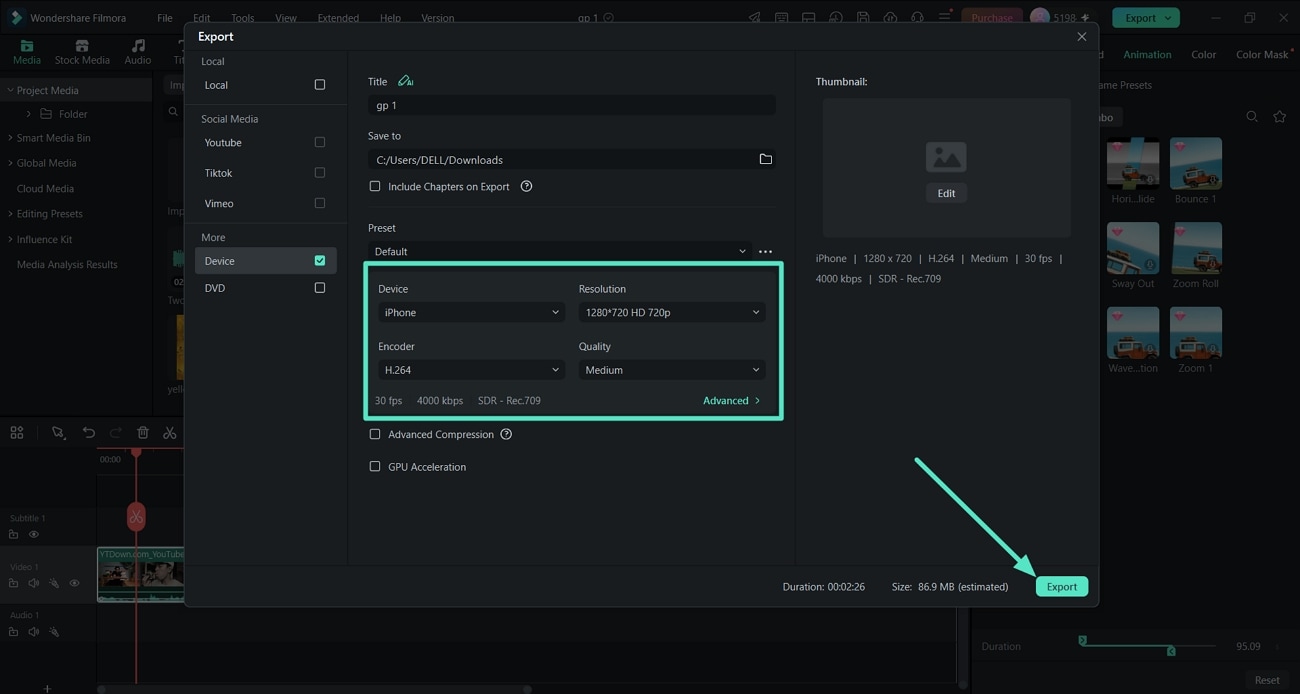Viewport: 1300px width, 694px height.
Task: Close the Export dialog
Action: (x=1081, y=36)
